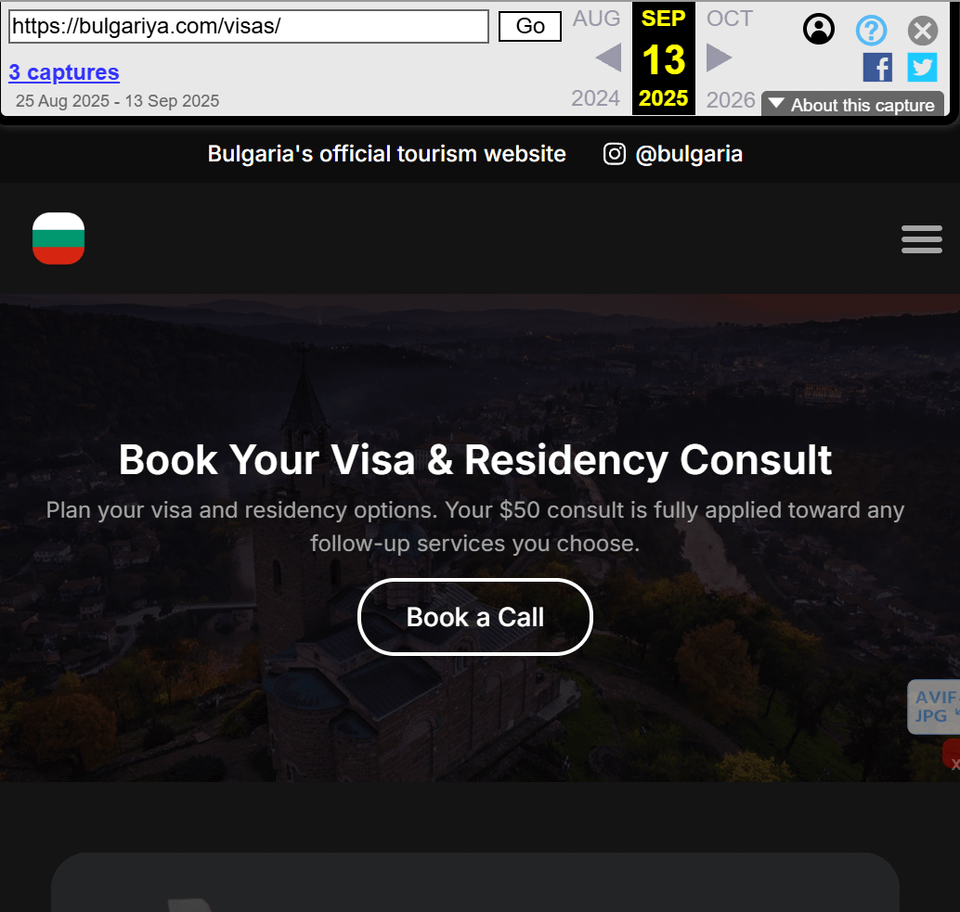Close the Wayback Machine toolbar
This screenshot has width=960, height=912.
(923, 31)
